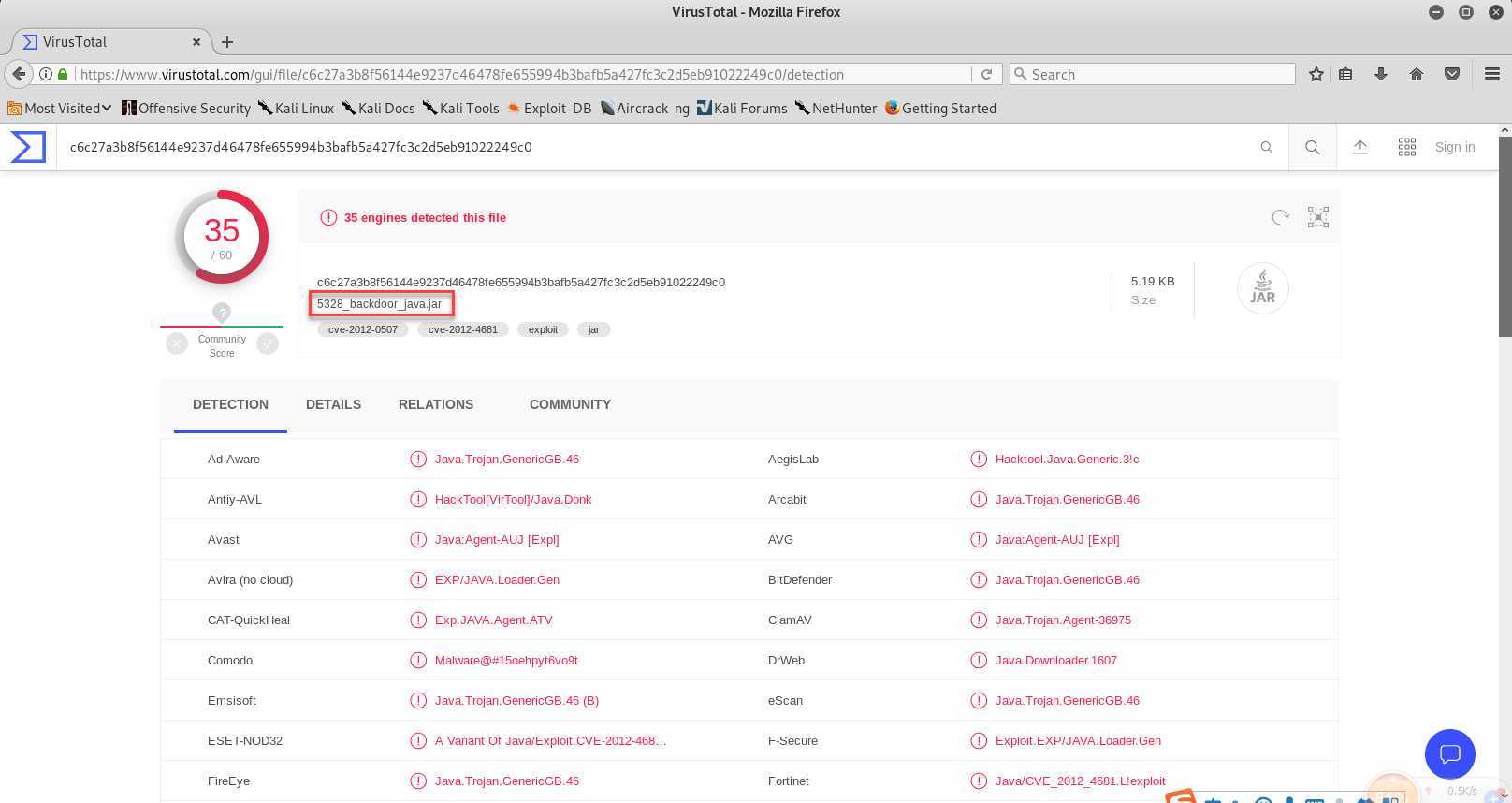Click the 35 / 60 detection score gauge
The height and width of the screenshot is (803, 1512).
[222, 237]
